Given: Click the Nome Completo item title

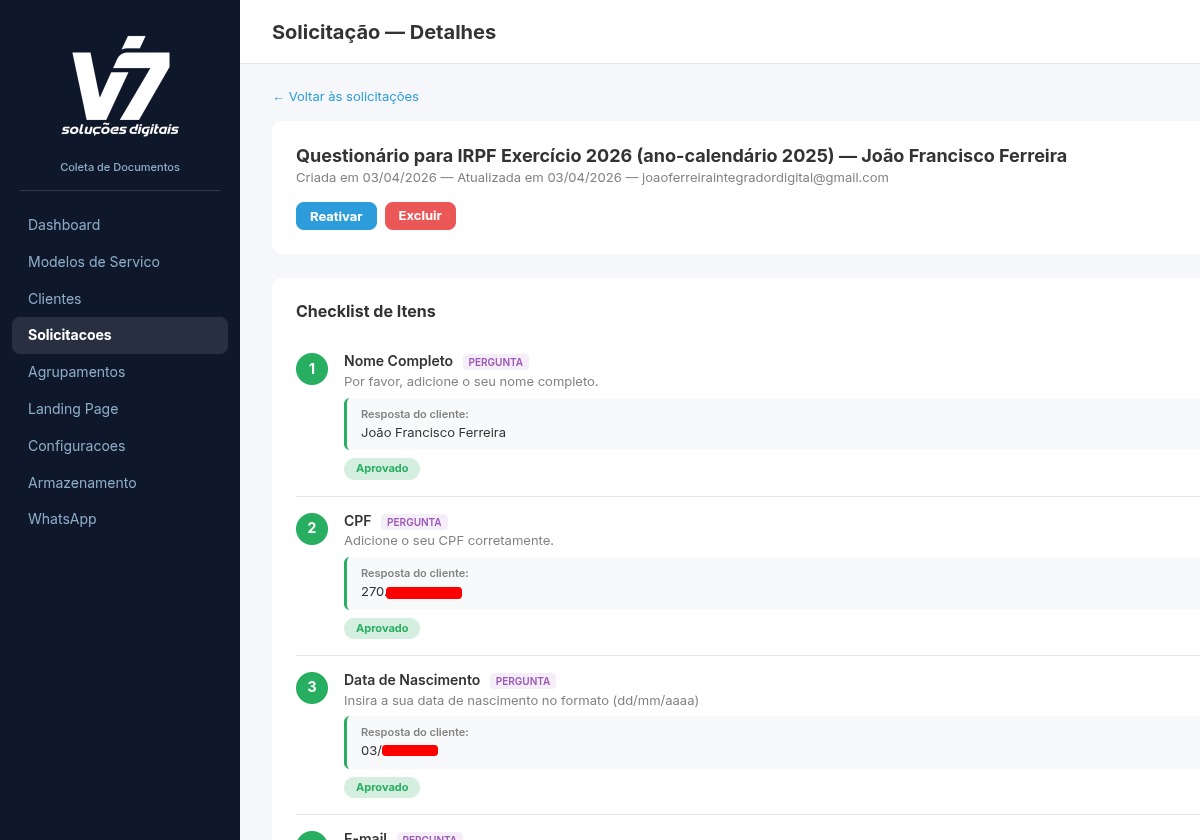Looking at the screenshot, I should [x=398, y=361].
